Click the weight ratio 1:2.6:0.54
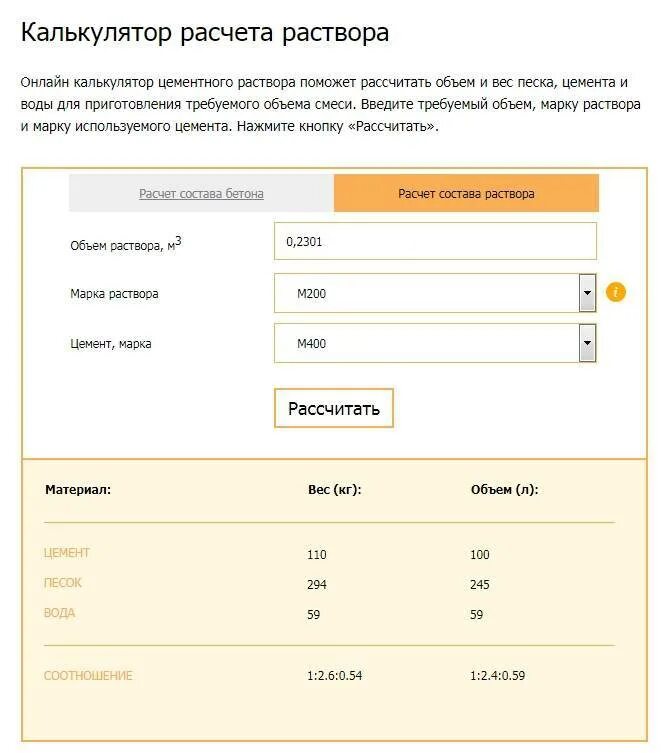 (x=334, y=676)
